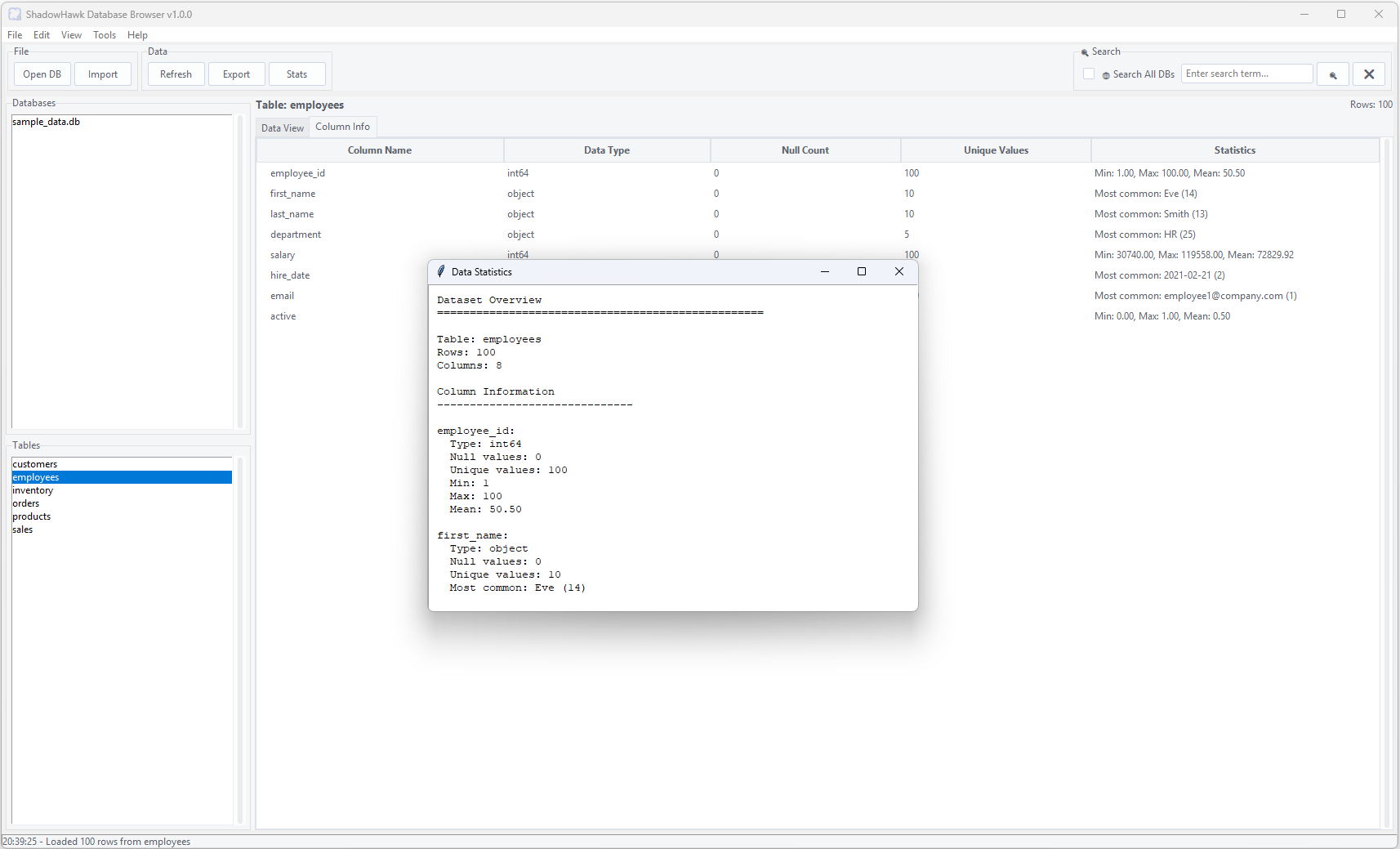1400x849 pixels.
Task: Switch to the Data View tab
Action: coord(283,128)
